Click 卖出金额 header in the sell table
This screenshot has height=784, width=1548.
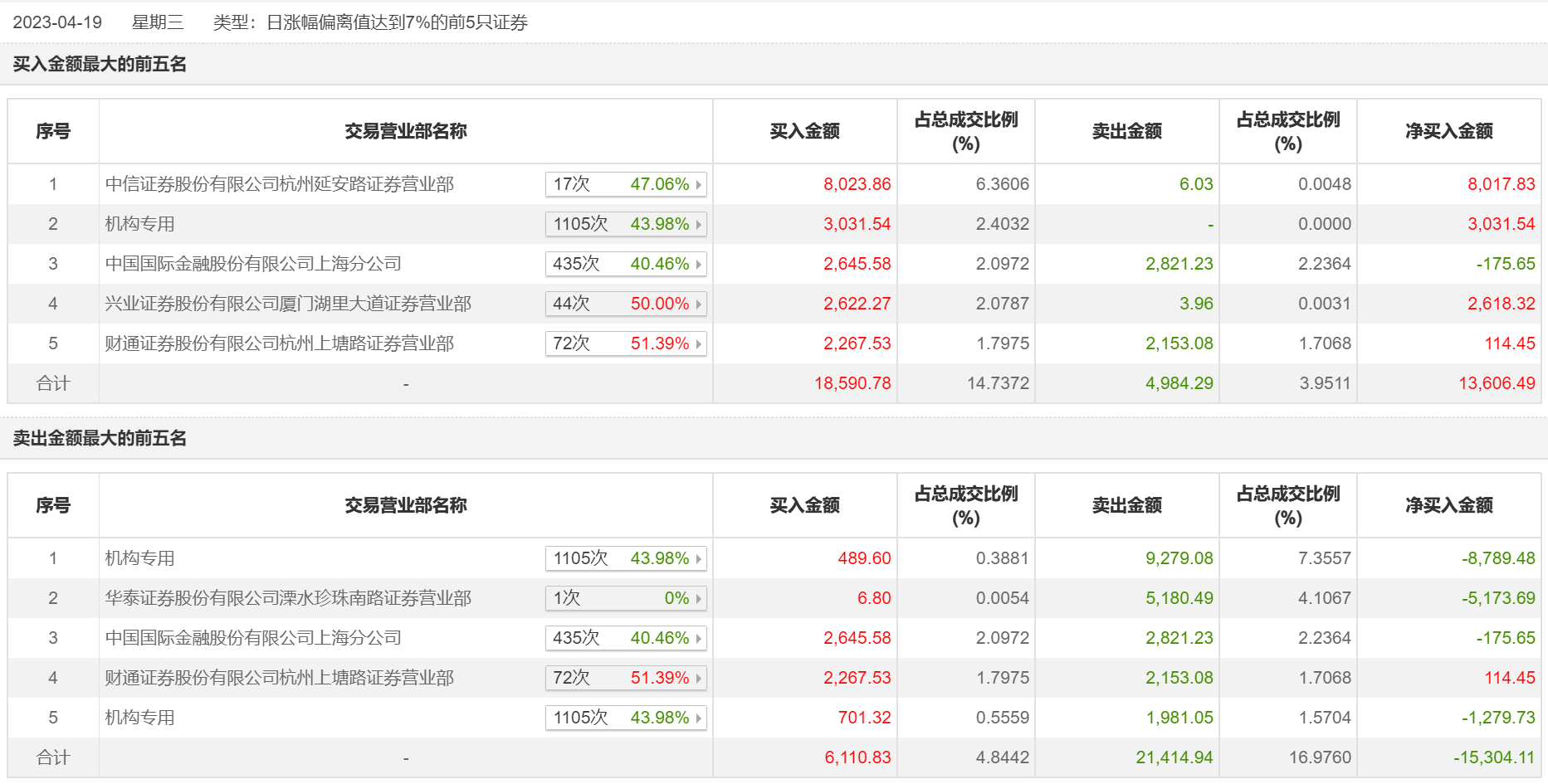[1126, 505]
